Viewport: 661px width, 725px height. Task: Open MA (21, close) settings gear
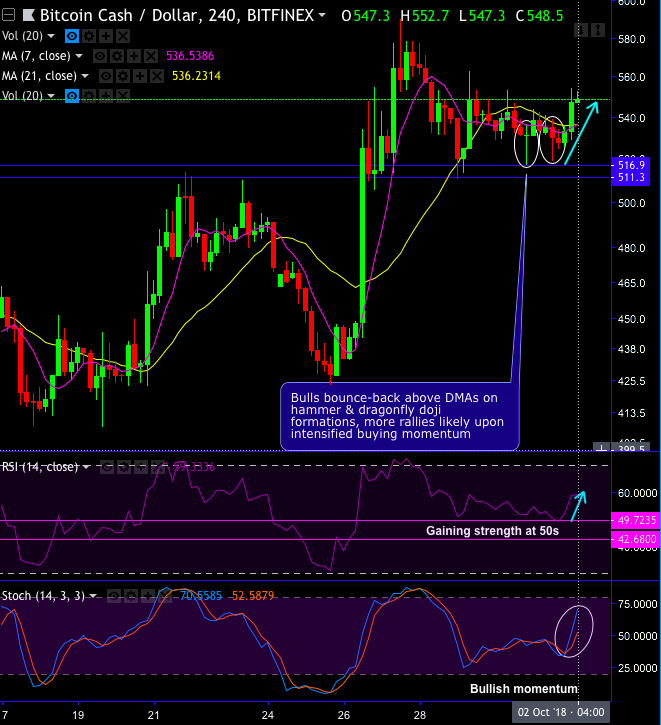coord(123,76)
